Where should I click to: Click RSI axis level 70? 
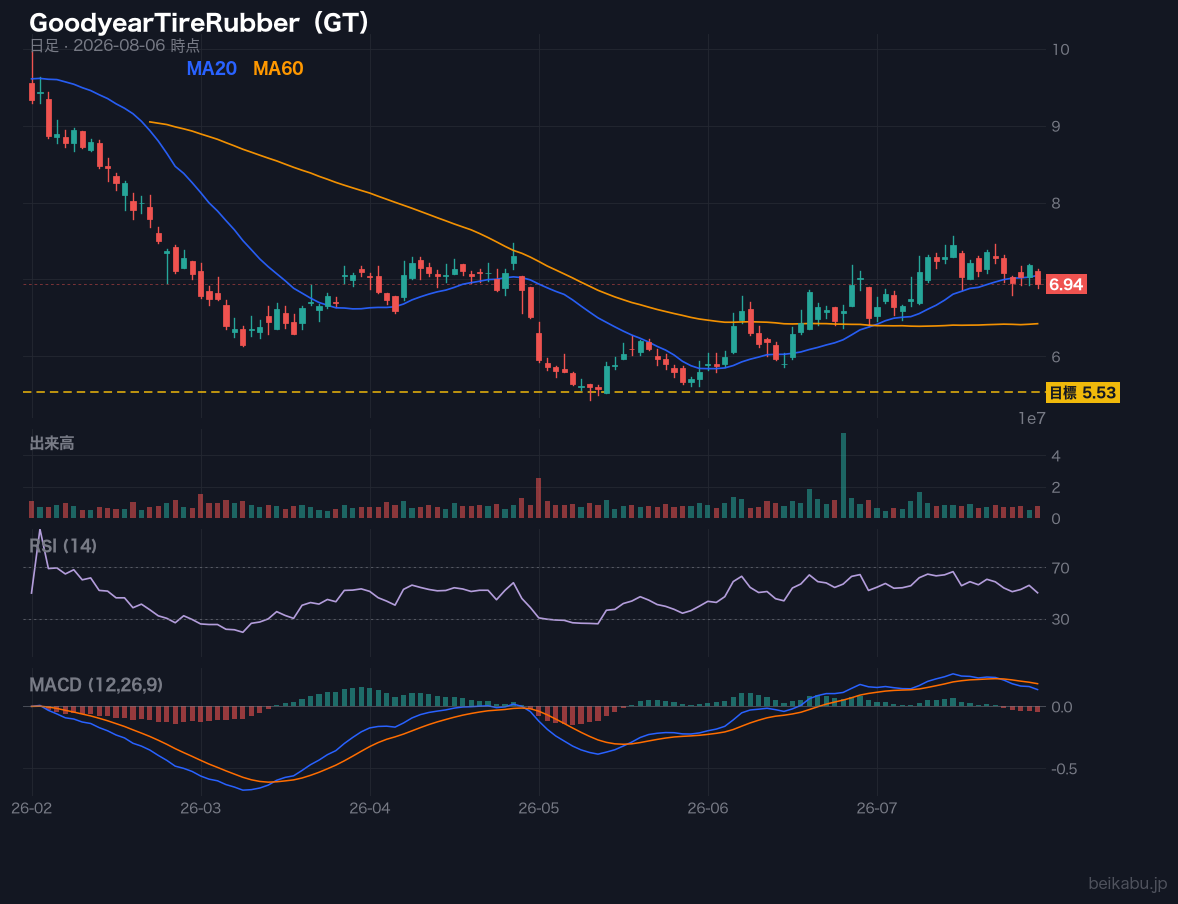tap(1060, 568)
